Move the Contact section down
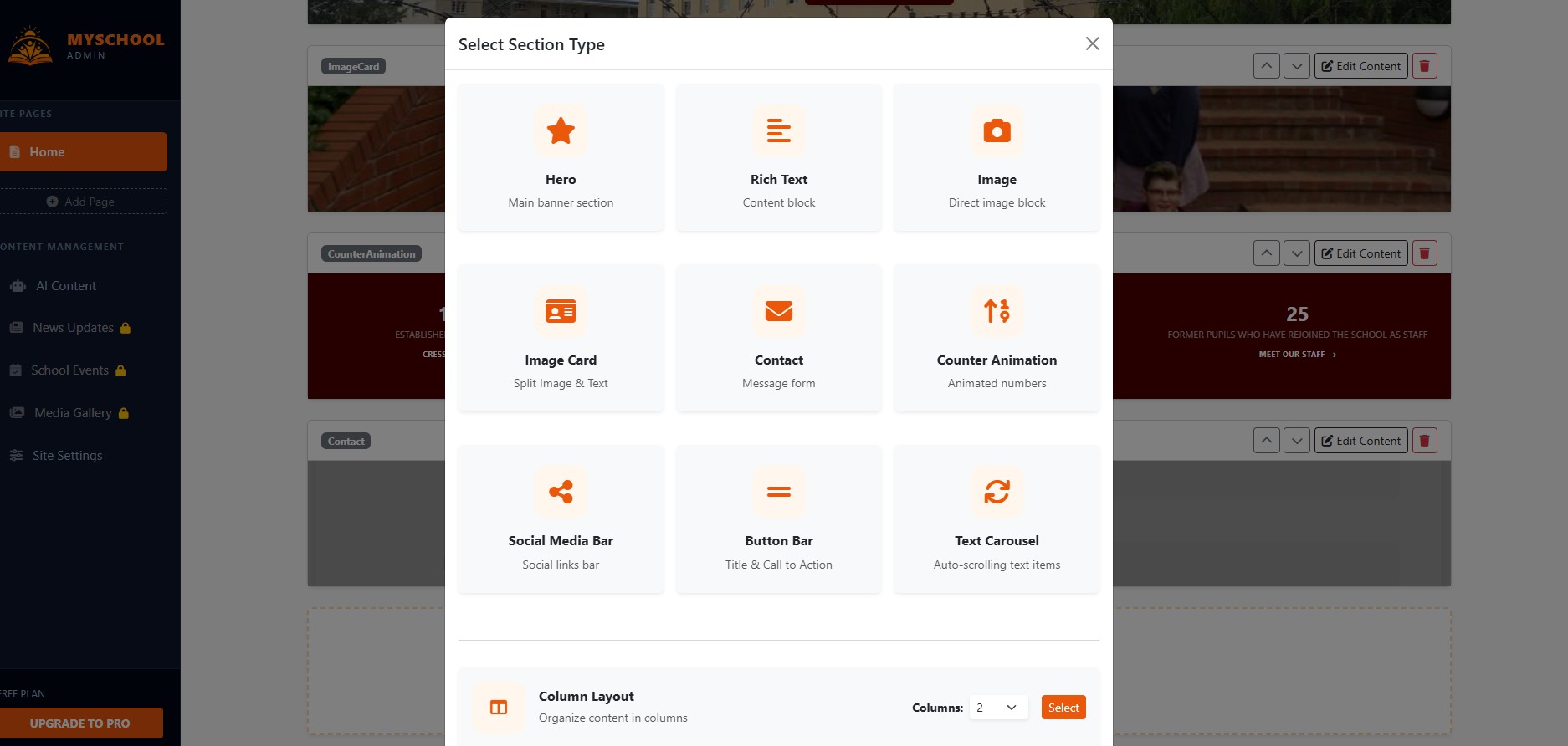This screenshot has width=1568, height=746. pyautogui.click(x=1296, y=441)
